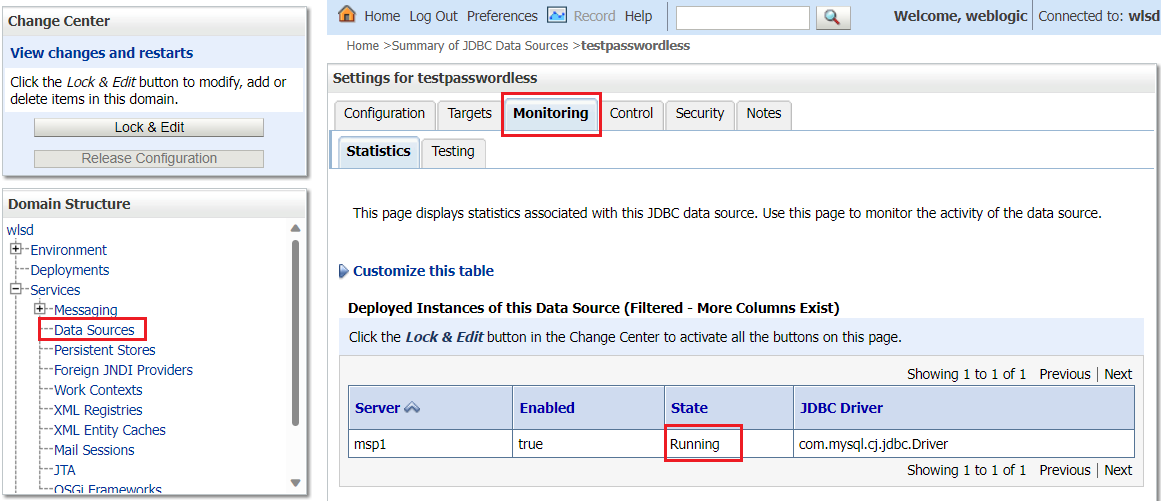
Task: Select Data Sources in Domain Structure
Action: point(94,330)
